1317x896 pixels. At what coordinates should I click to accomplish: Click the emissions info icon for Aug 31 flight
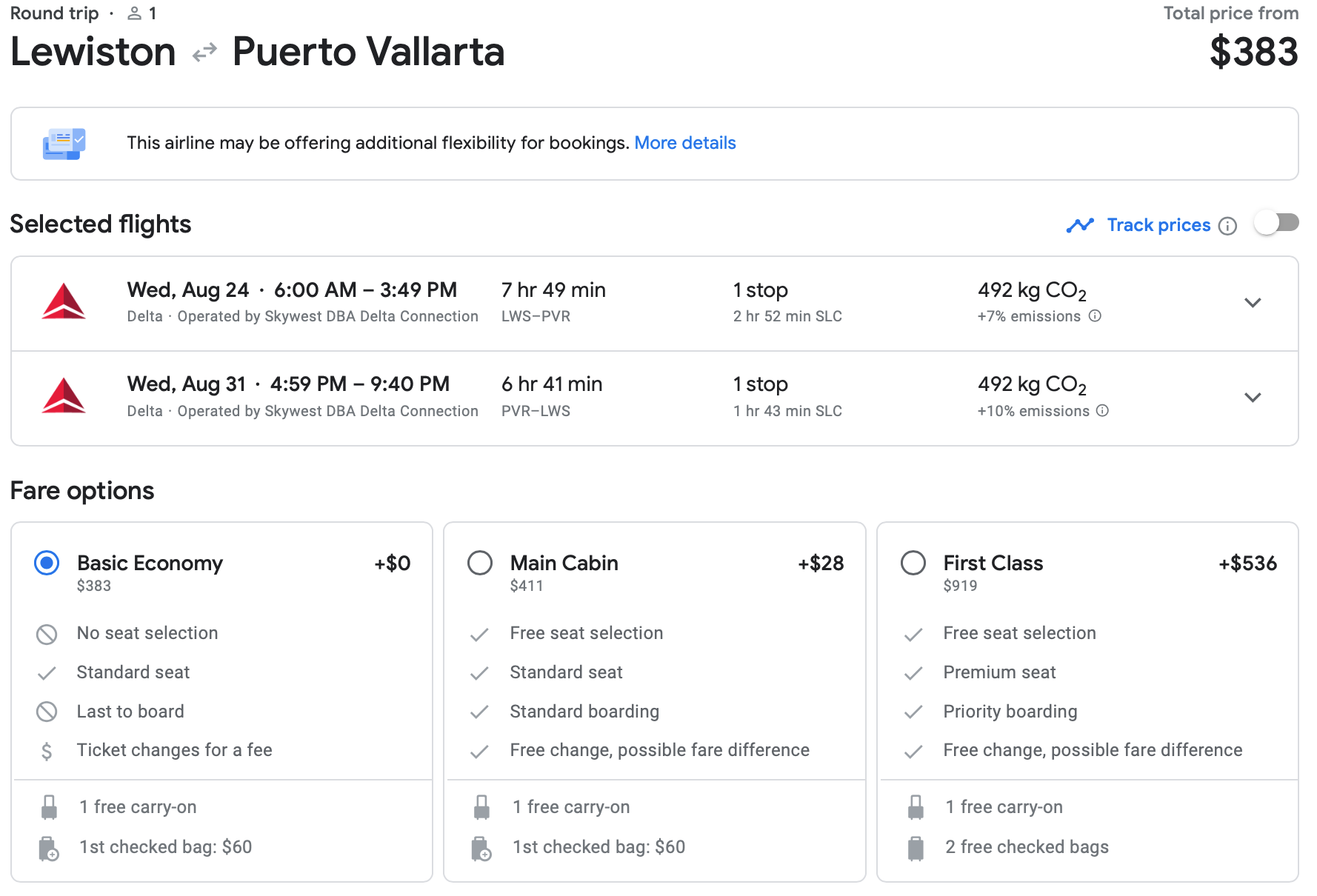1102,411
